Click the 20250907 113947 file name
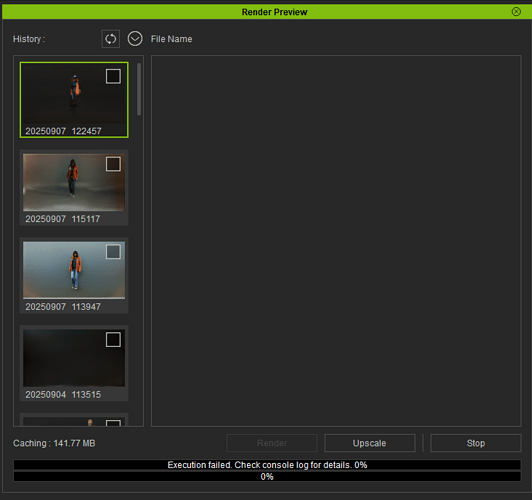The height and width of the screenshot is (500, 532). click(63, 307)
